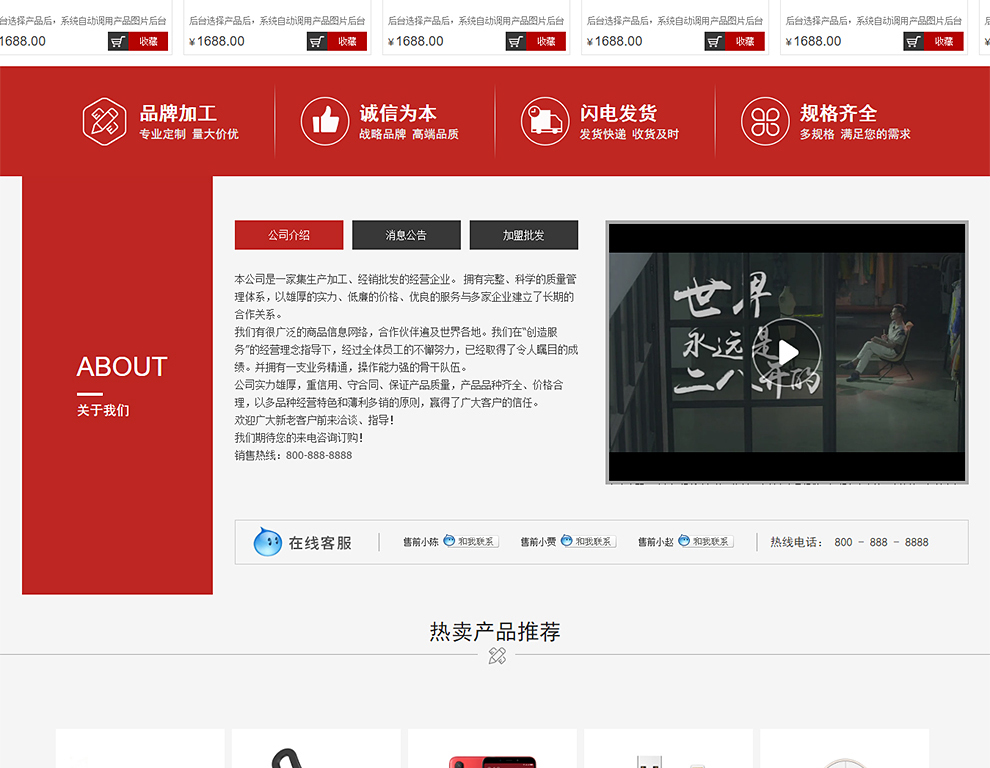Click the 品牌加工 heading text

tap(178, 113)
